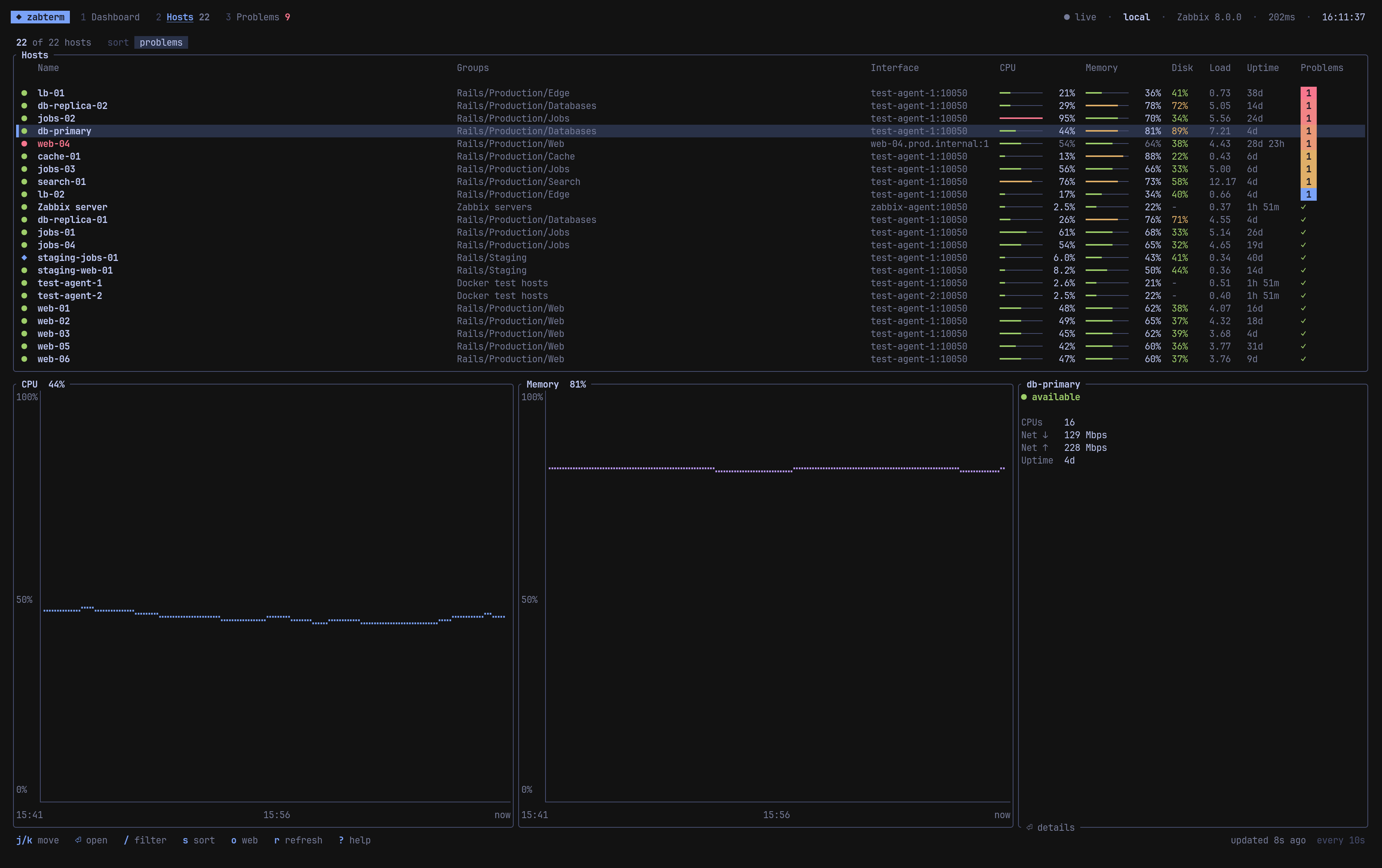The height and width of the screenshot is (868, 1382).
Task: Open the Dashboard tab
Action: pyautogui.click(x=110, y=17)
